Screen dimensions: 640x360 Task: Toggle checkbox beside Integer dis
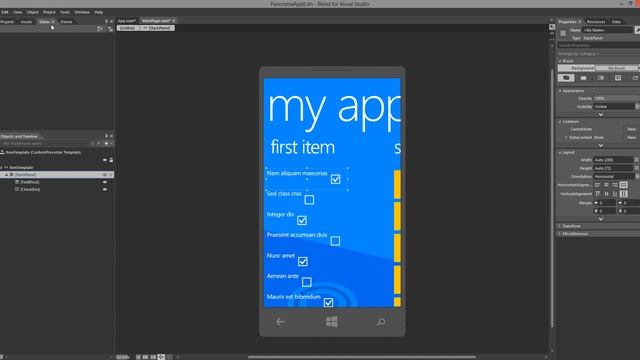[302, 220]
